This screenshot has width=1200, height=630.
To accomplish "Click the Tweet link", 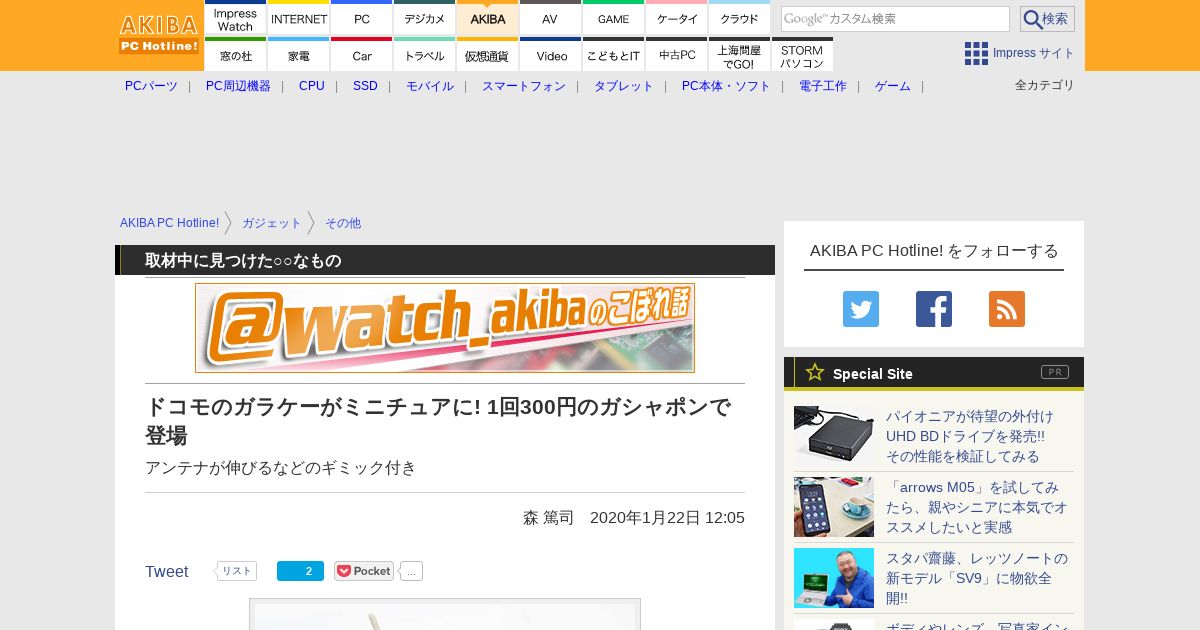I will click(x=167, y=572).
